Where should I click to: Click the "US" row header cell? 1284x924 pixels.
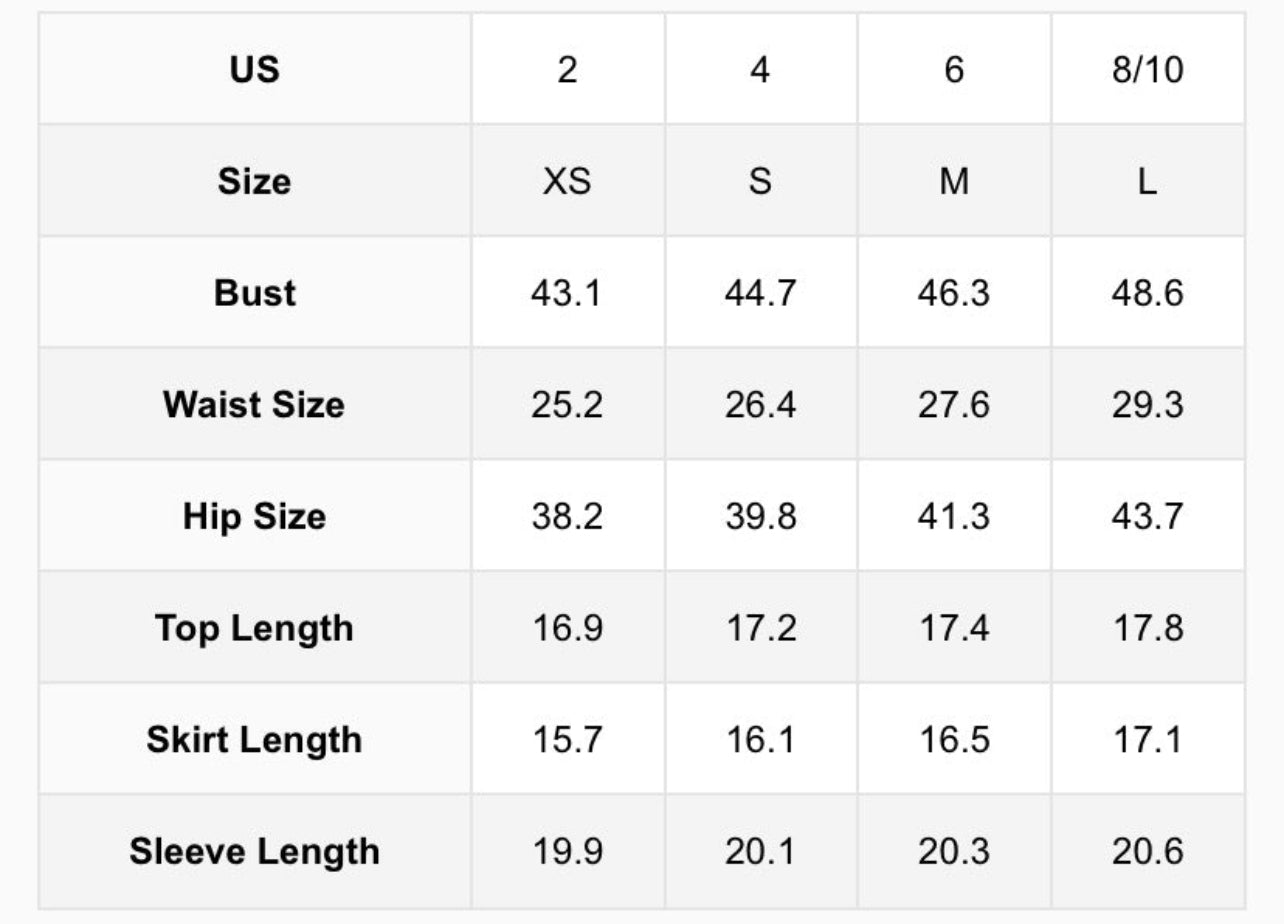(x=254, y=70)
